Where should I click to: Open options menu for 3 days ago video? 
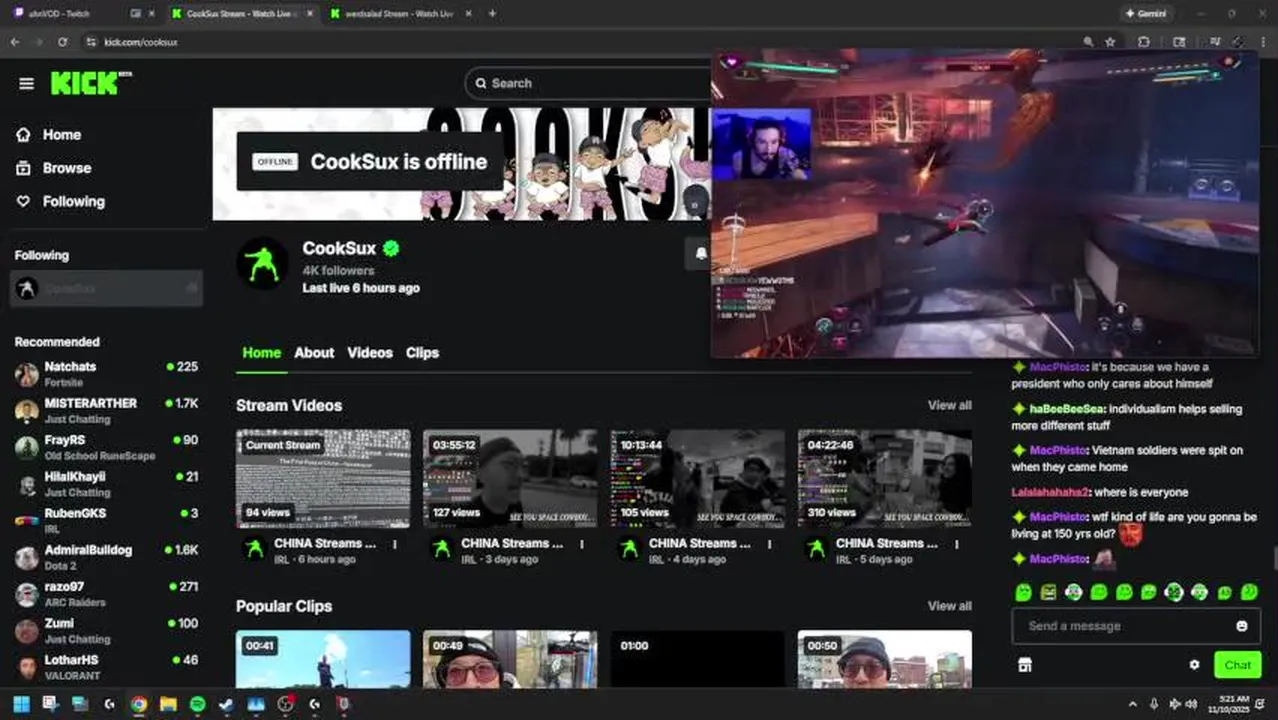(x=582, y=545)
